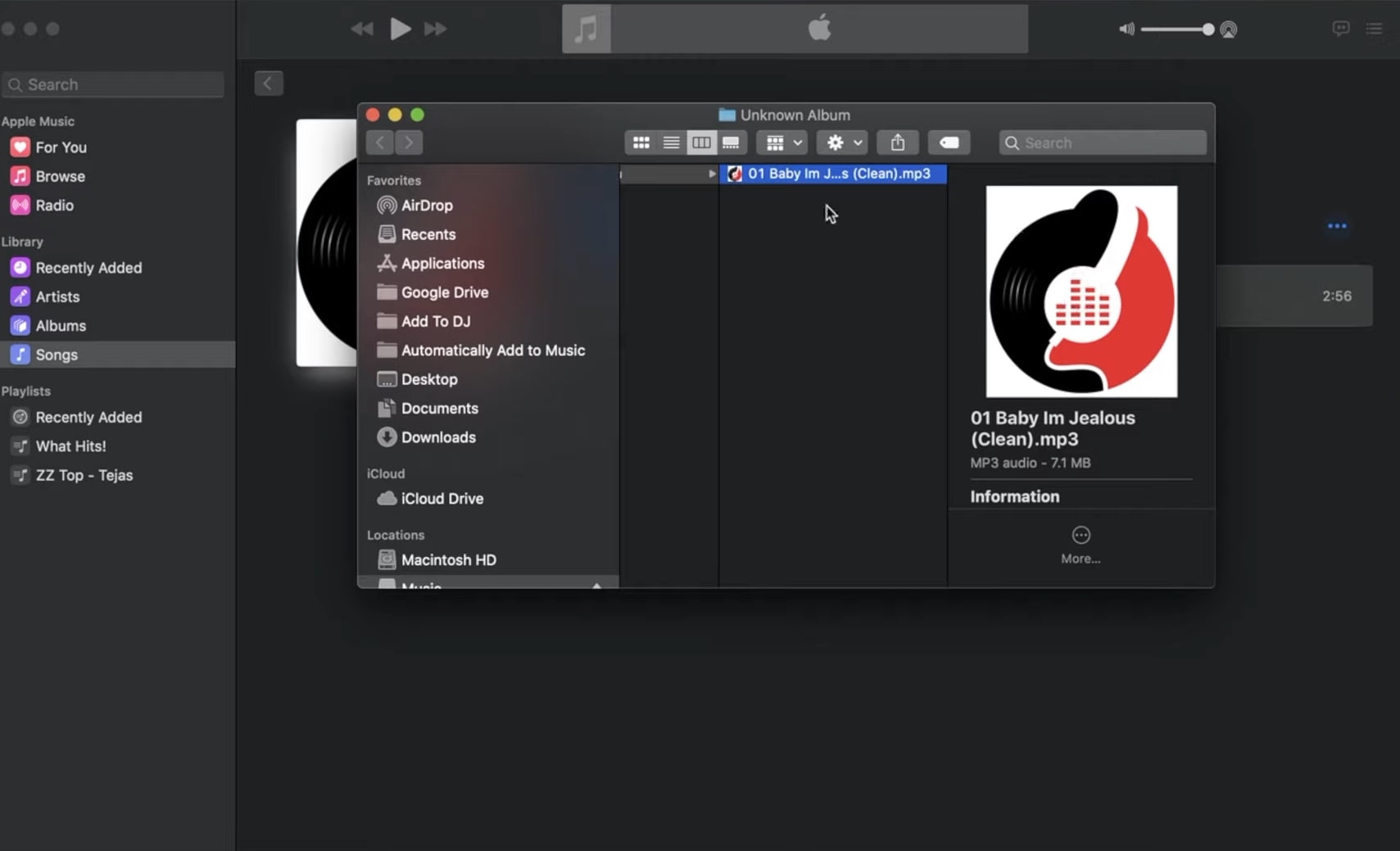Open Desktop in Finder sidebar
Image resolution: width=1400 pixels, height=851 pixels.
(417, 379)
